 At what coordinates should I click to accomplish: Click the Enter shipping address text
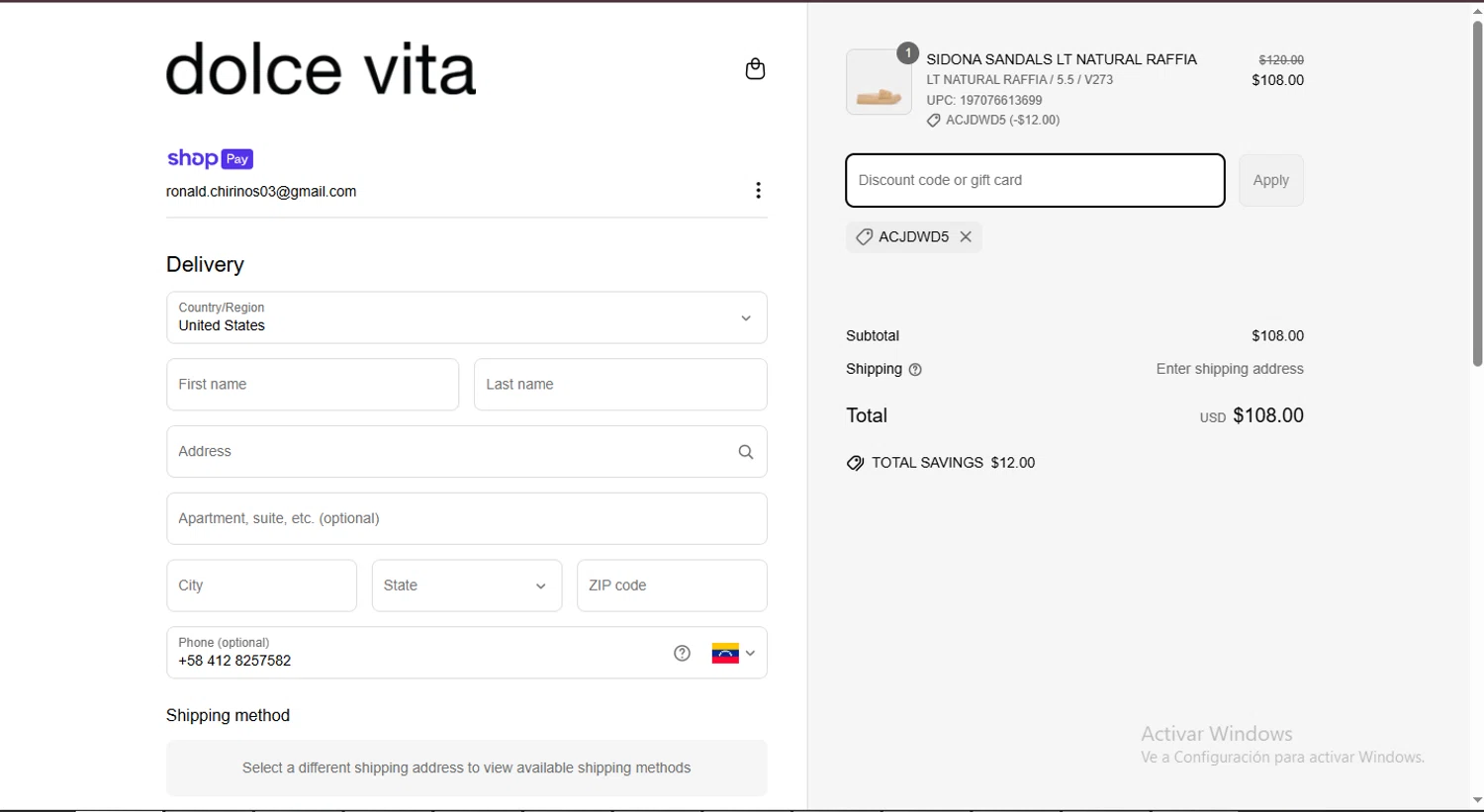(1230, 369)
